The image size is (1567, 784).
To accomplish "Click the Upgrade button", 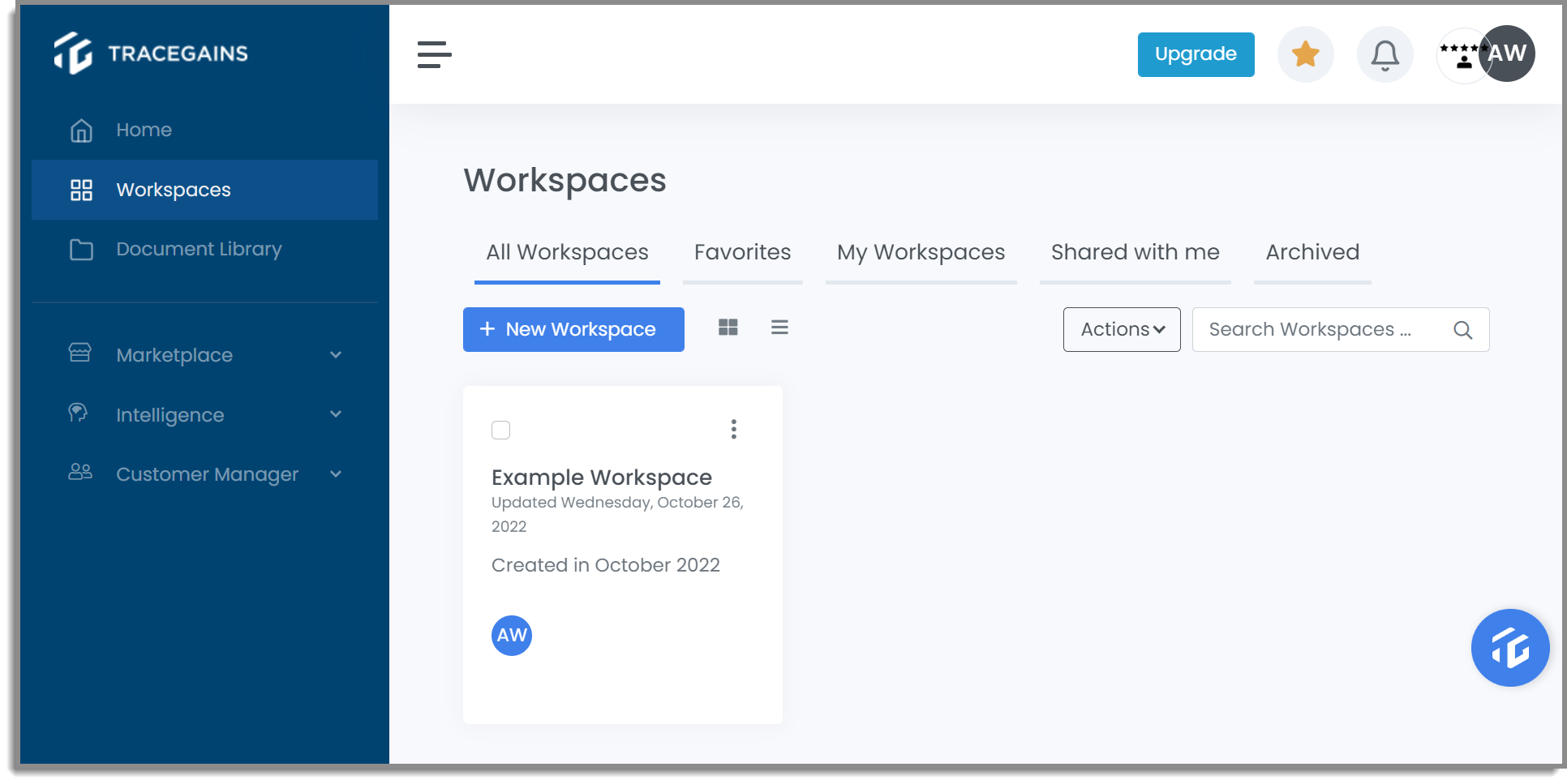I will coord(1196,54).
